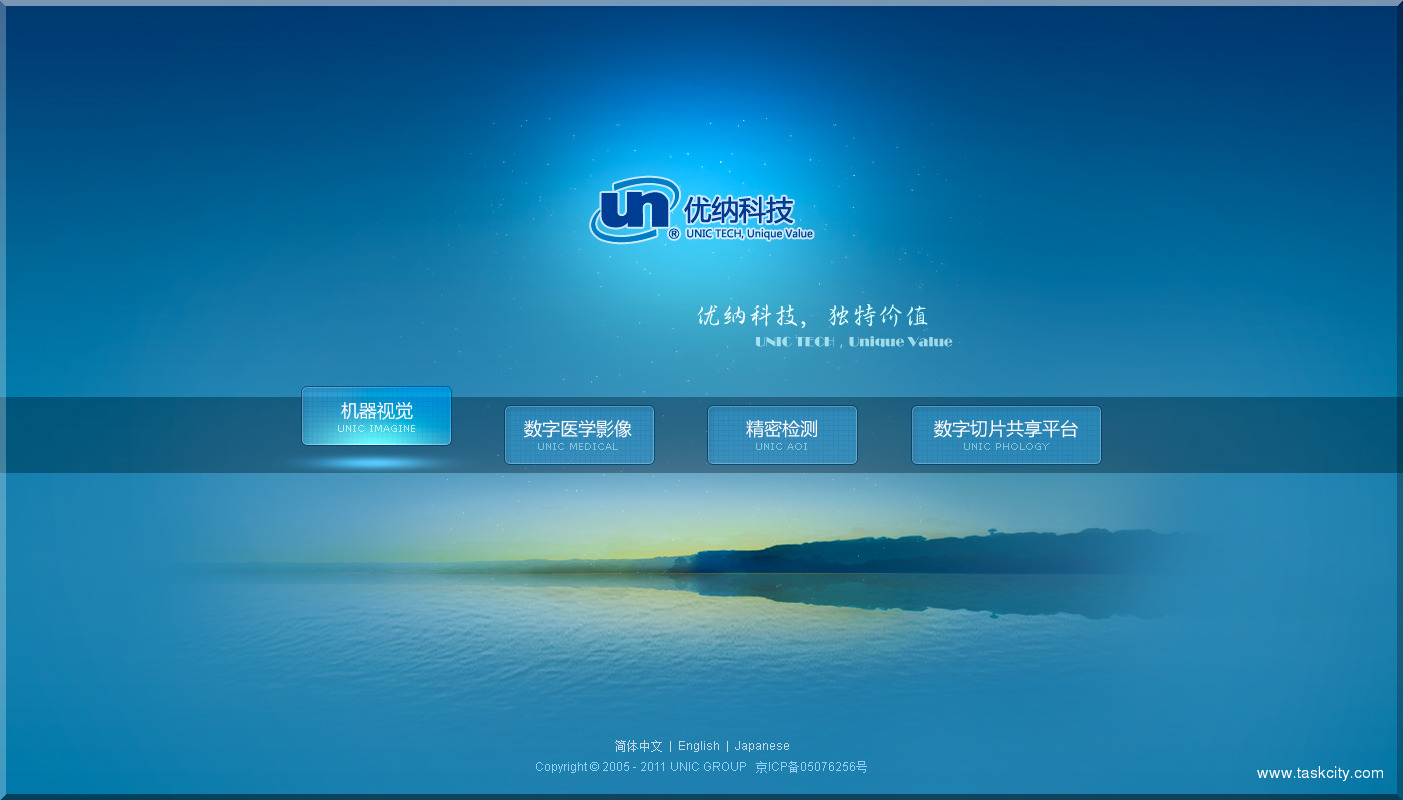Click the 京ICP备05076256号 registration text
The width and height of the screenshot is (1403, 800).
click(811, 767)
